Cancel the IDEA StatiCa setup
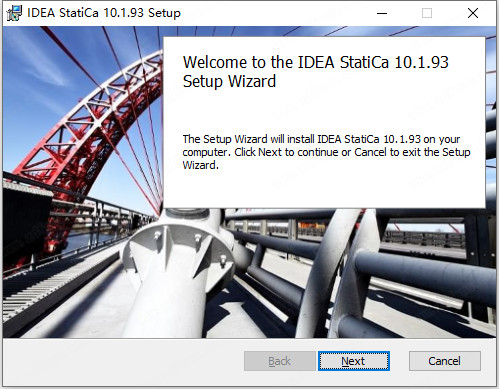The image size is (499, 389). coord(445,361)
